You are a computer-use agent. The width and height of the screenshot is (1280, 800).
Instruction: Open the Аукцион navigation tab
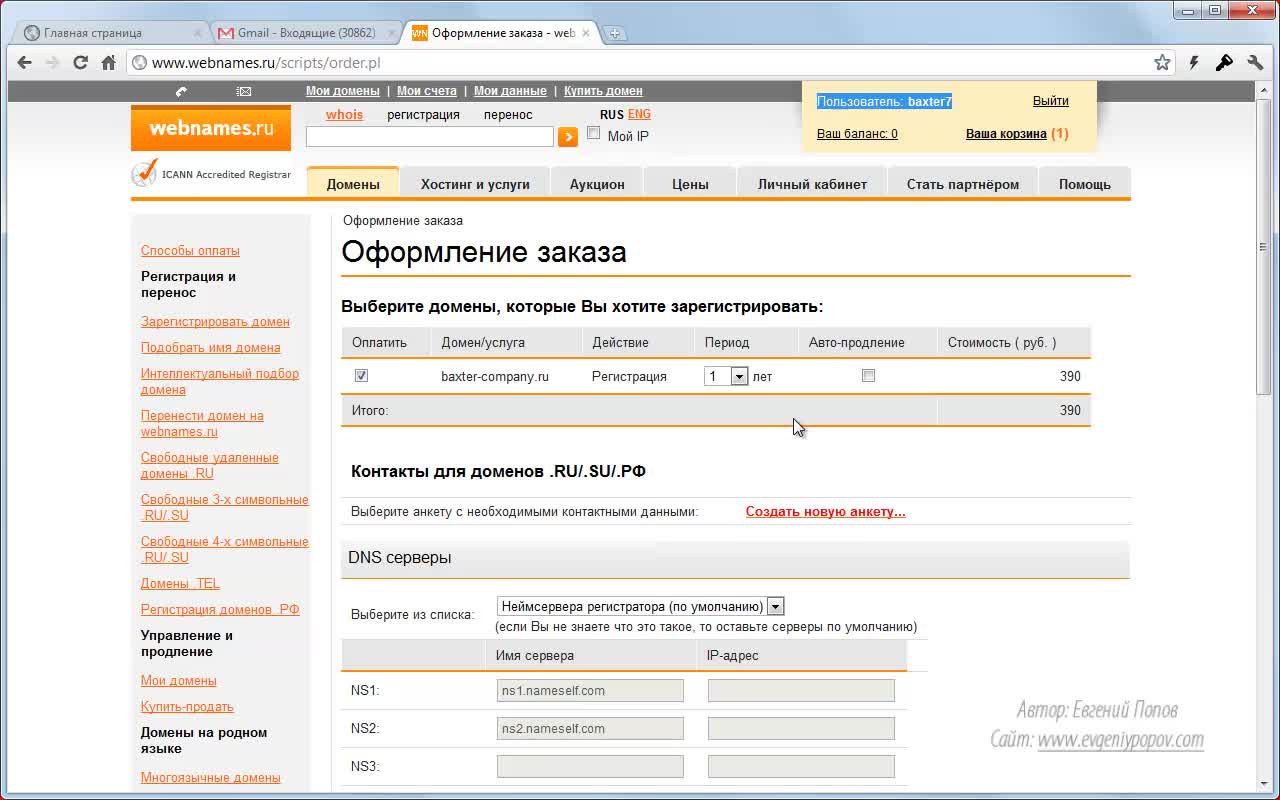click(x=597, y=184)
